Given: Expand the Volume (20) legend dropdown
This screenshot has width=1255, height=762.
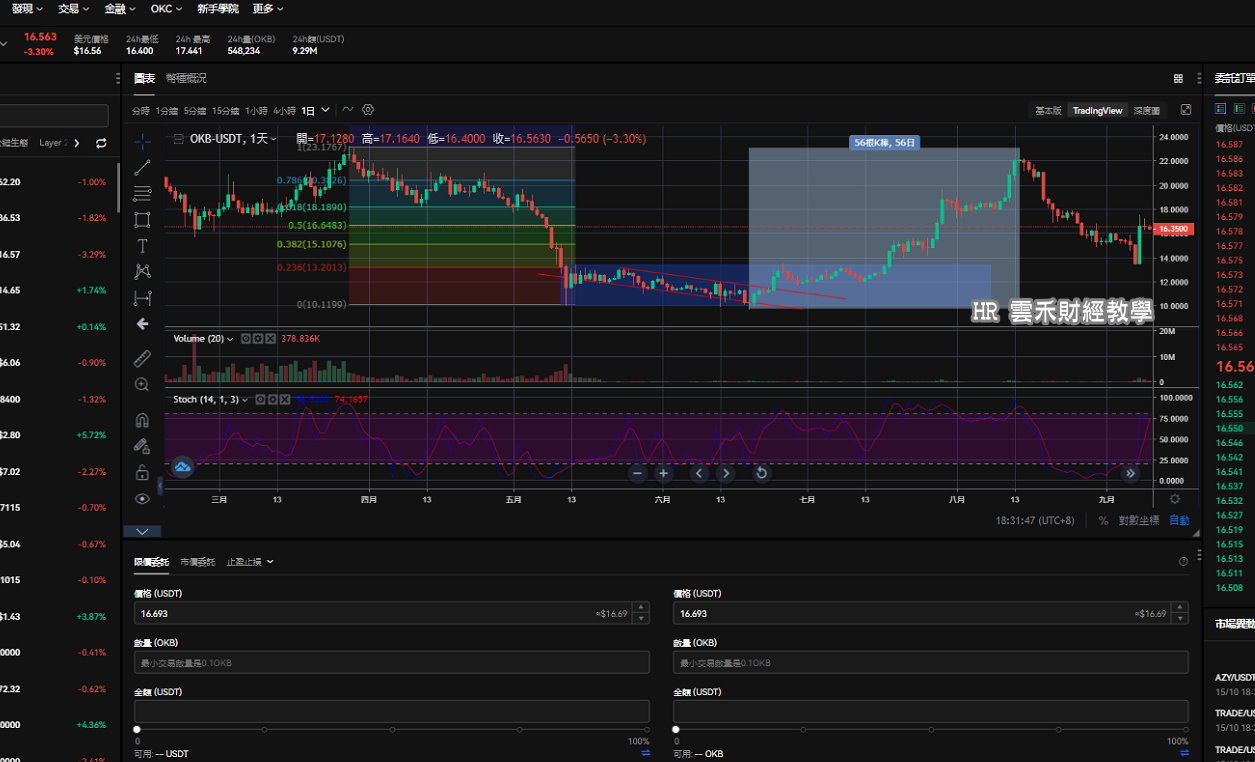Looking at the screenshot, I should click(231, 339).
